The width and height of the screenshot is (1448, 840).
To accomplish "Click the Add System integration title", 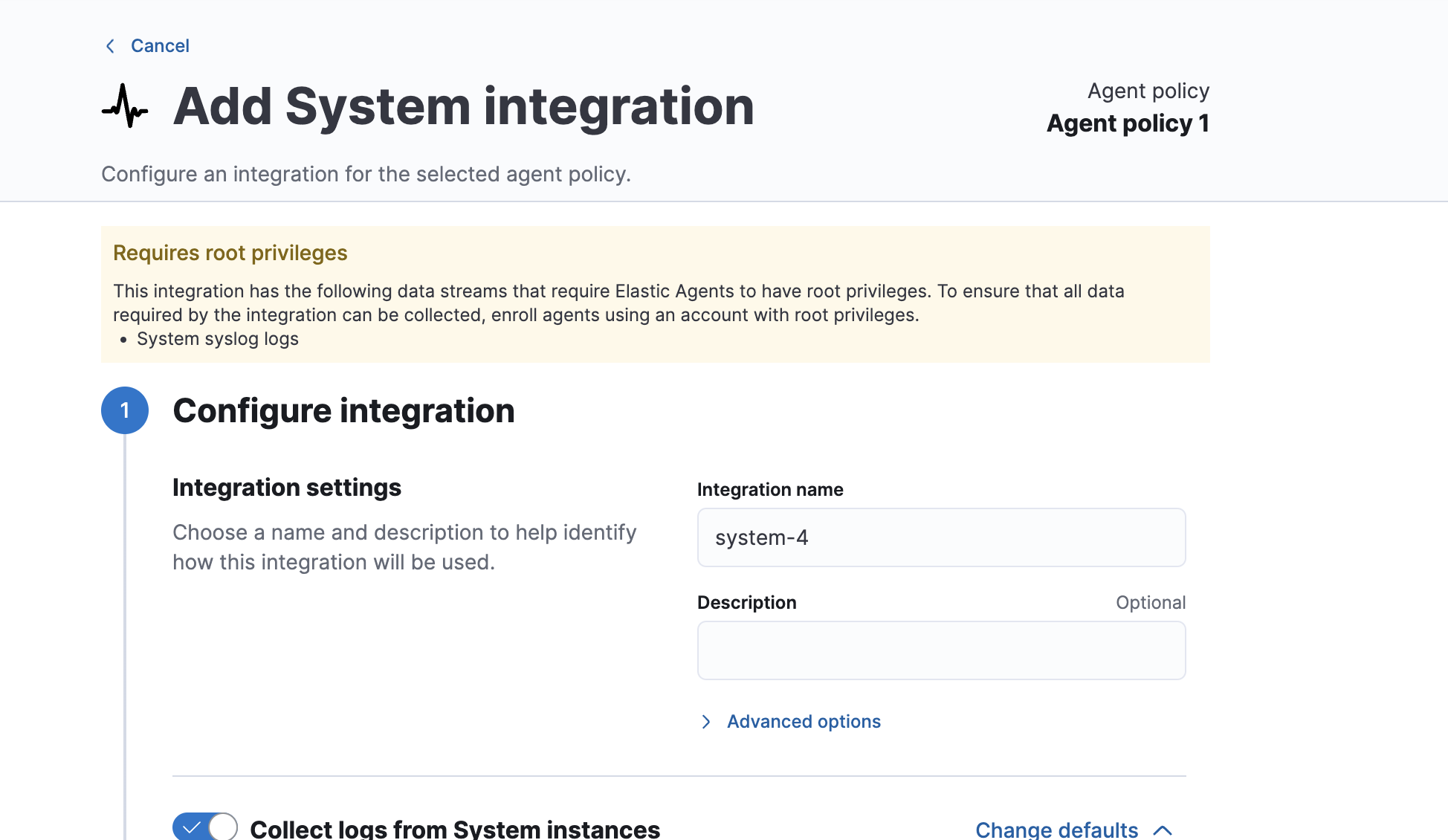I will 464,106.
